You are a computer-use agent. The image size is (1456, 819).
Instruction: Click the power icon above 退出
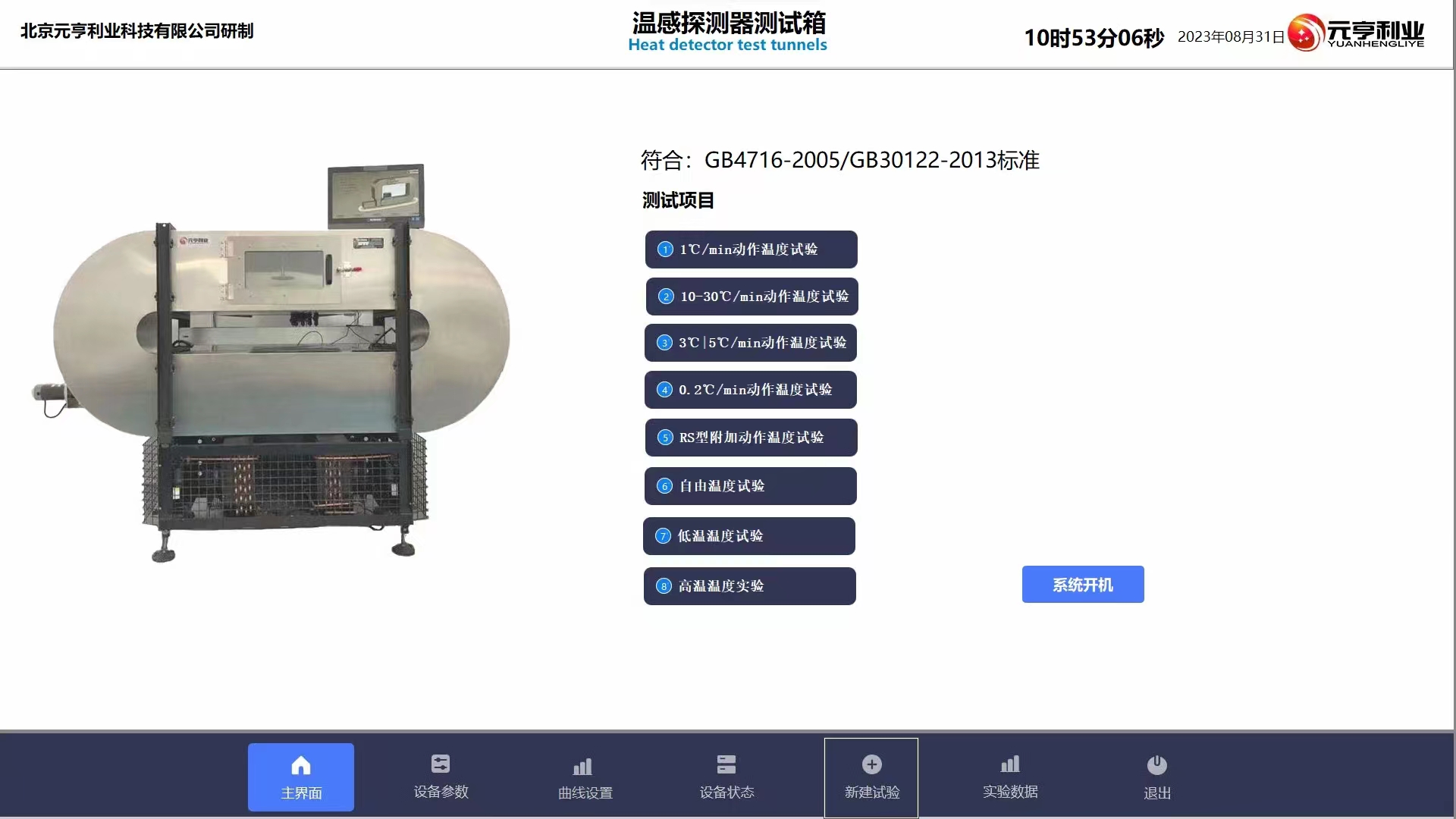click(1157, 765)
